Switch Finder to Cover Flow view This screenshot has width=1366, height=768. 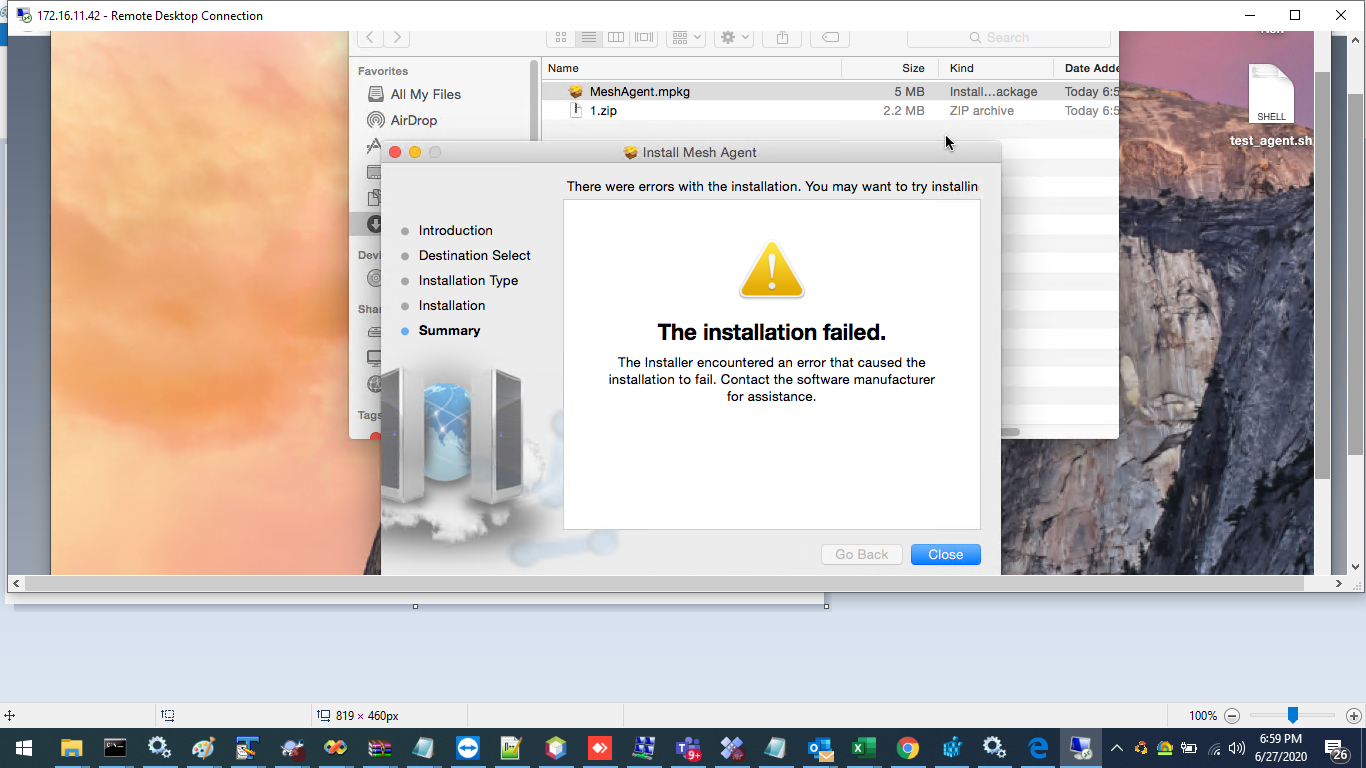pyautogui.click(x=643, y=37)
